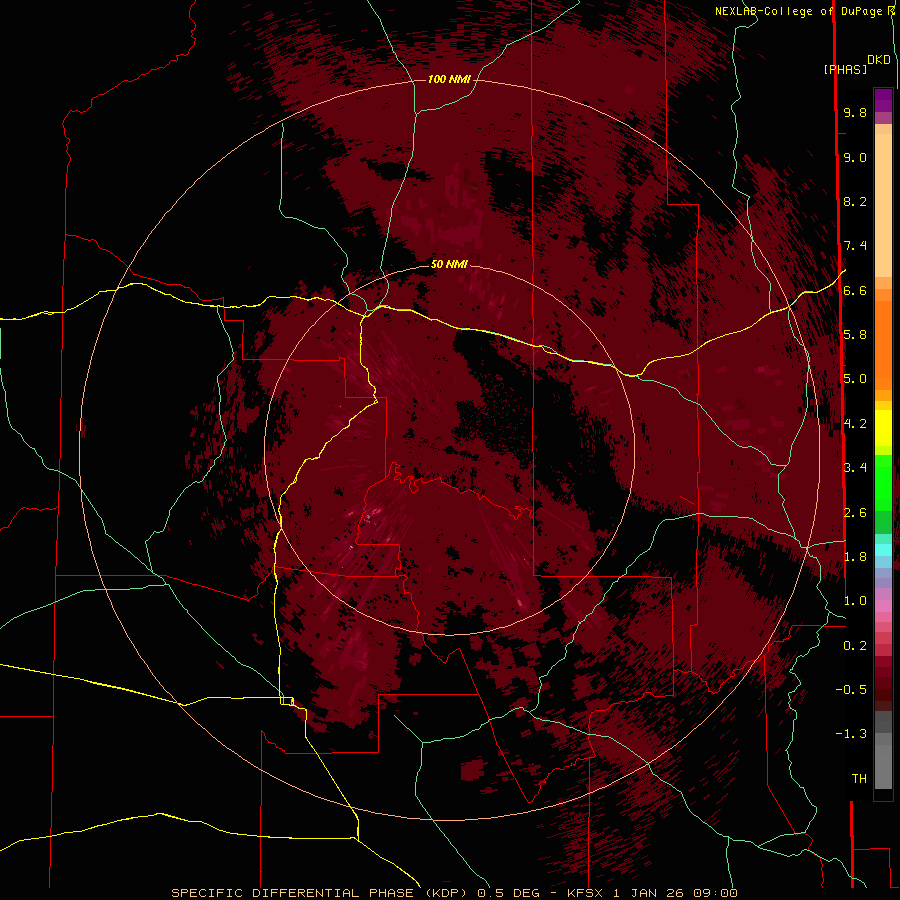
Task: Click the 0.2 value on color scale
Action: pos(855,646)
